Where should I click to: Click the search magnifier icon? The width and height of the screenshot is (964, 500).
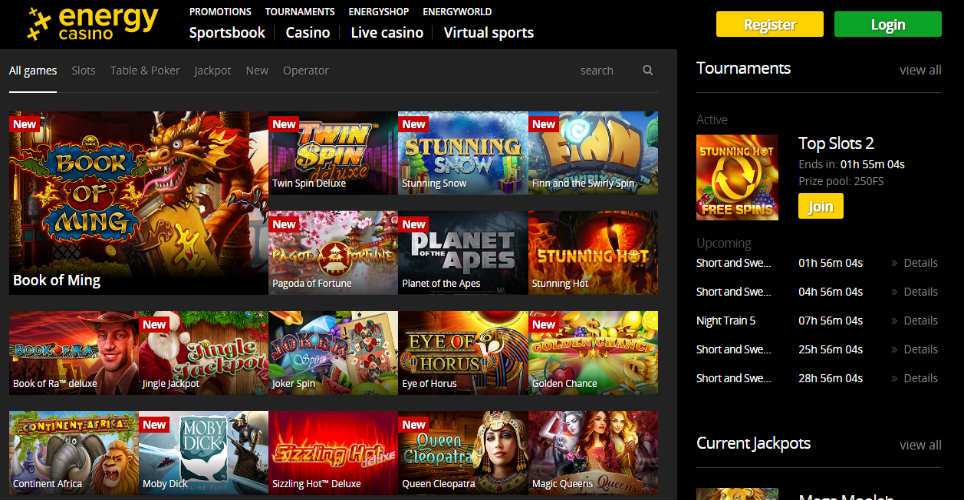point(647,71)
